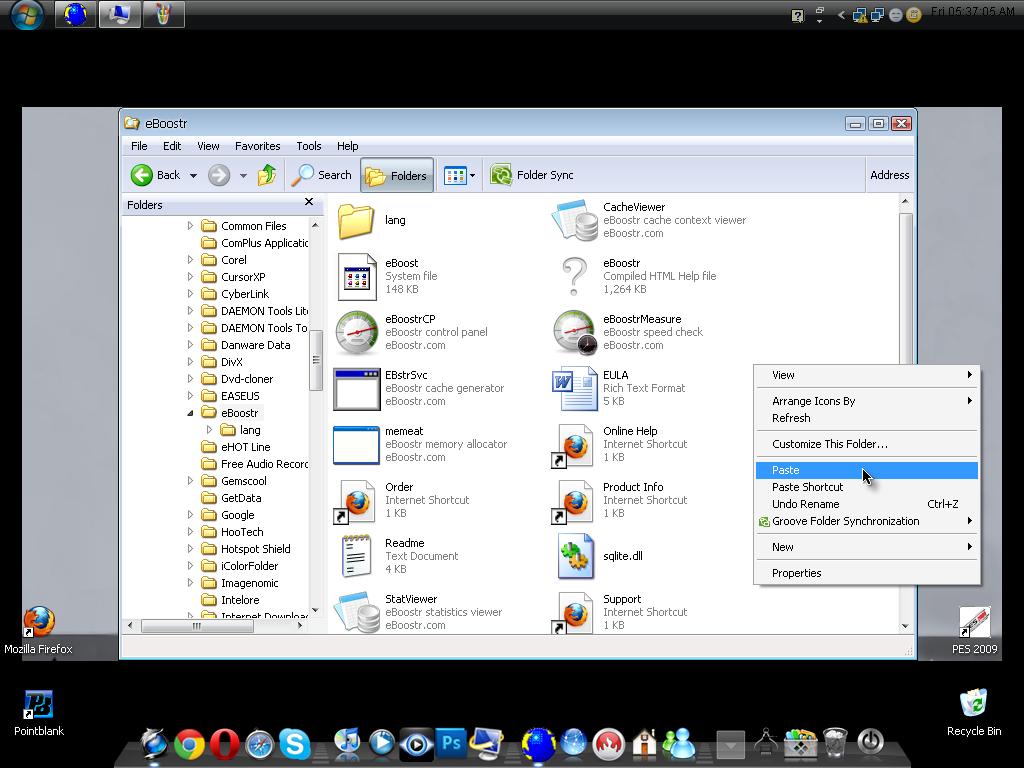This screenshot has height=768, width=1024.
Task: Select the lang folder icon in file list
Action: [356, 221]
